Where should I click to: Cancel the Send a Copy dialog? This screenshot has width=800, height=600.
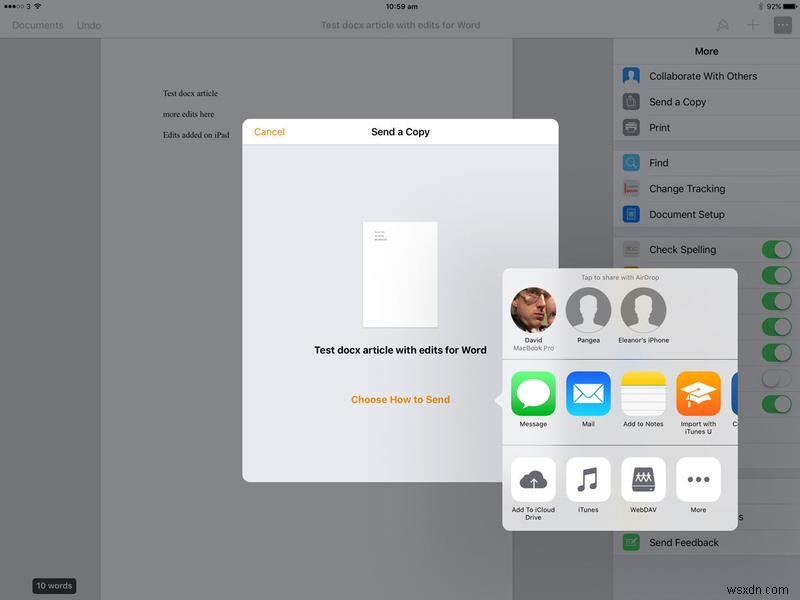pos(269,131)
